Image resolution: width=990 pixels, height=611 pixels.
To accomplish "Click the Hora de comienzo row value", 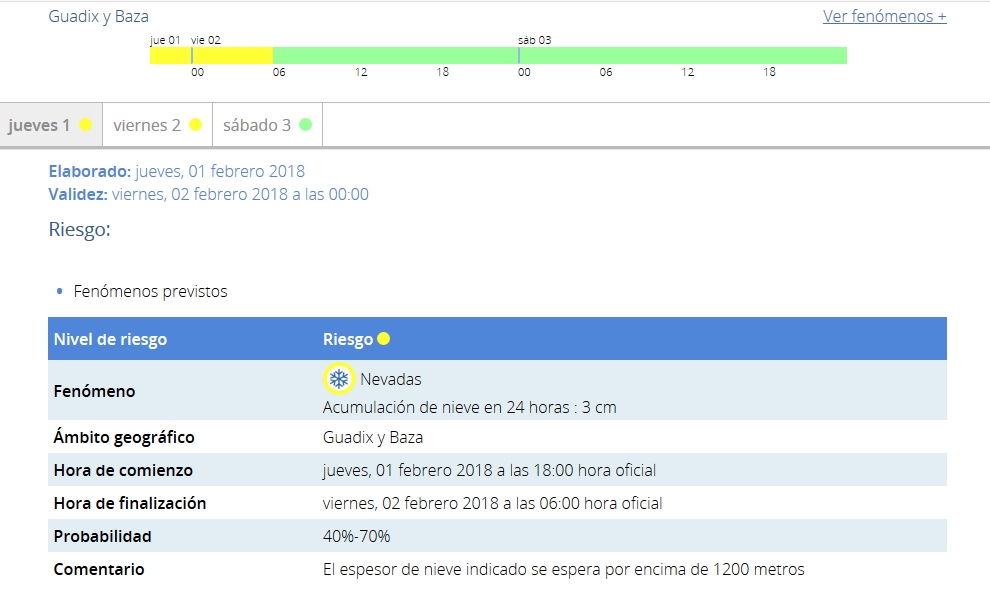I will 489,470.
